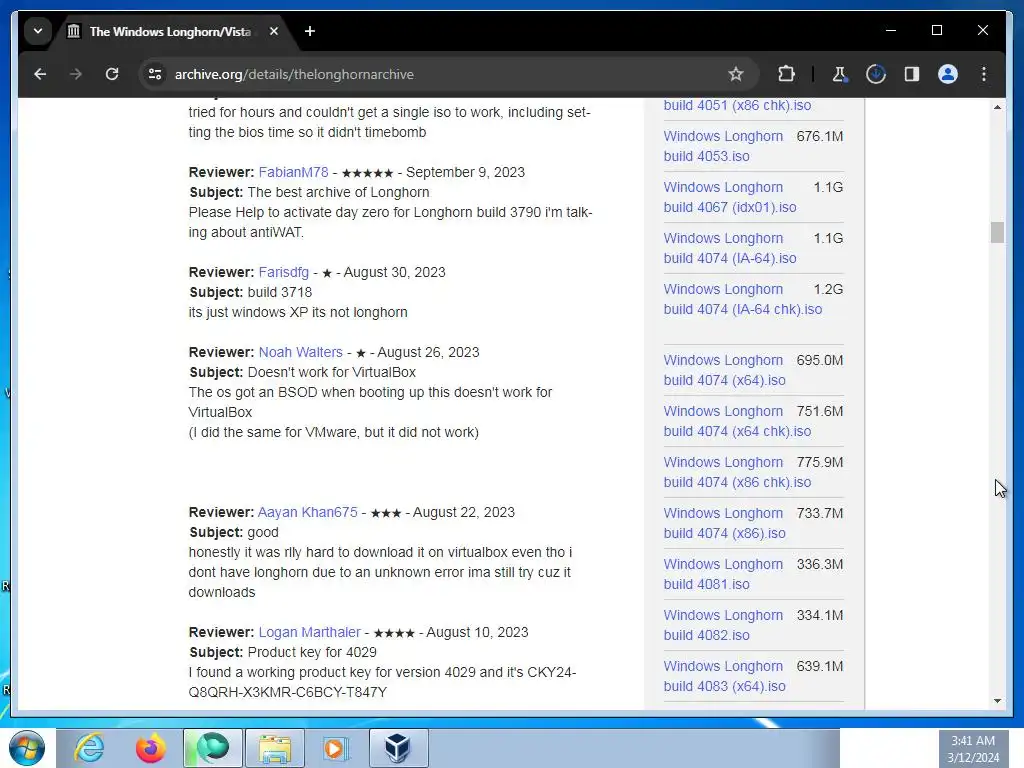Reload the archive.org page
Image resolution: width=1024 pixels, height=768 pixels.
112,74
